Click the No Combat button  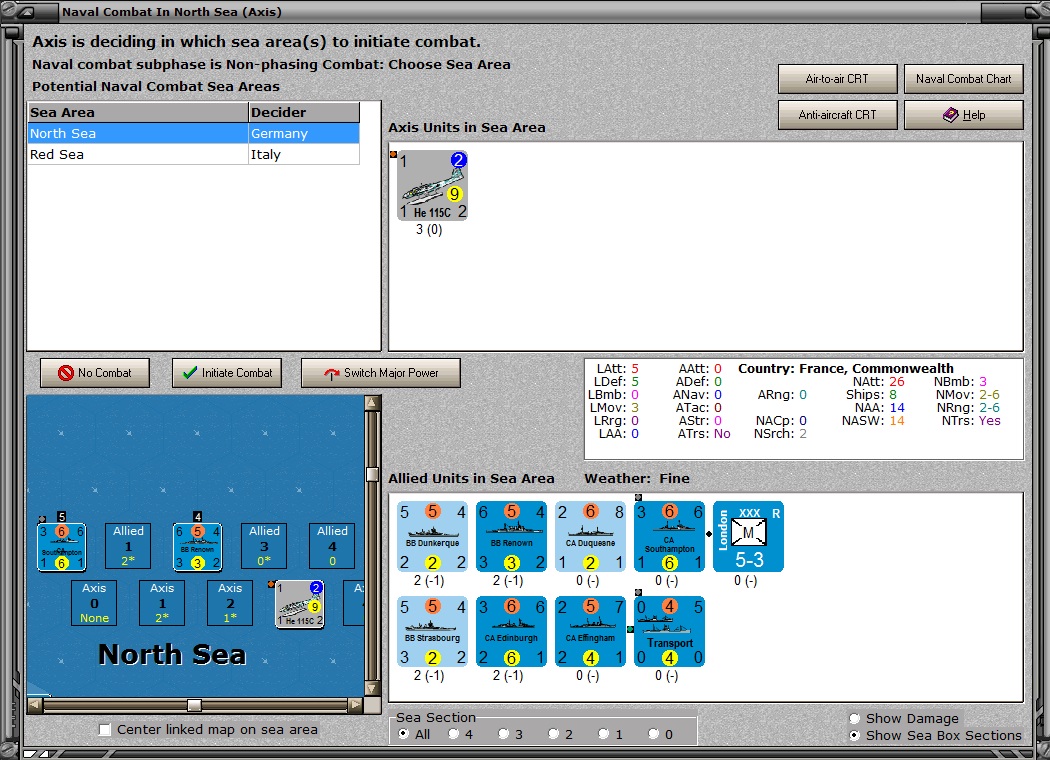94,373
